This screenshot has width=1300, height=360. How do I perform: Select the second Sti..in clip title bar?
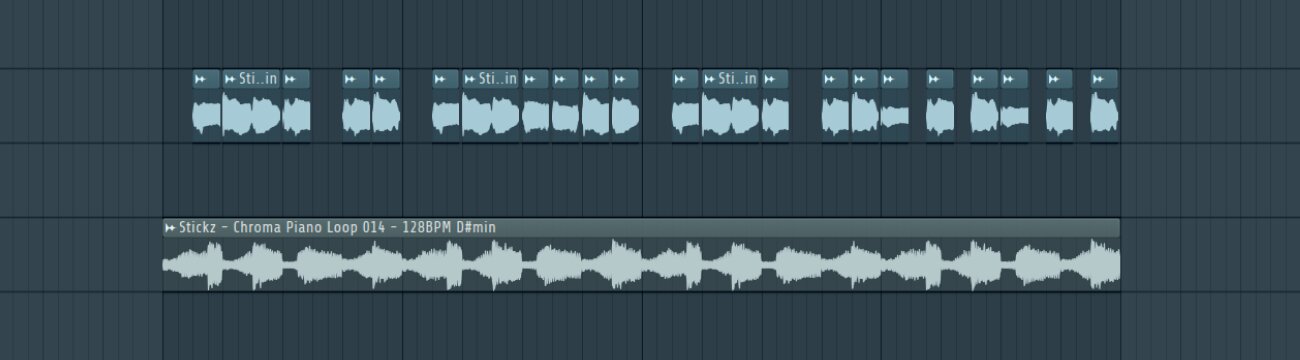[491, 79]
